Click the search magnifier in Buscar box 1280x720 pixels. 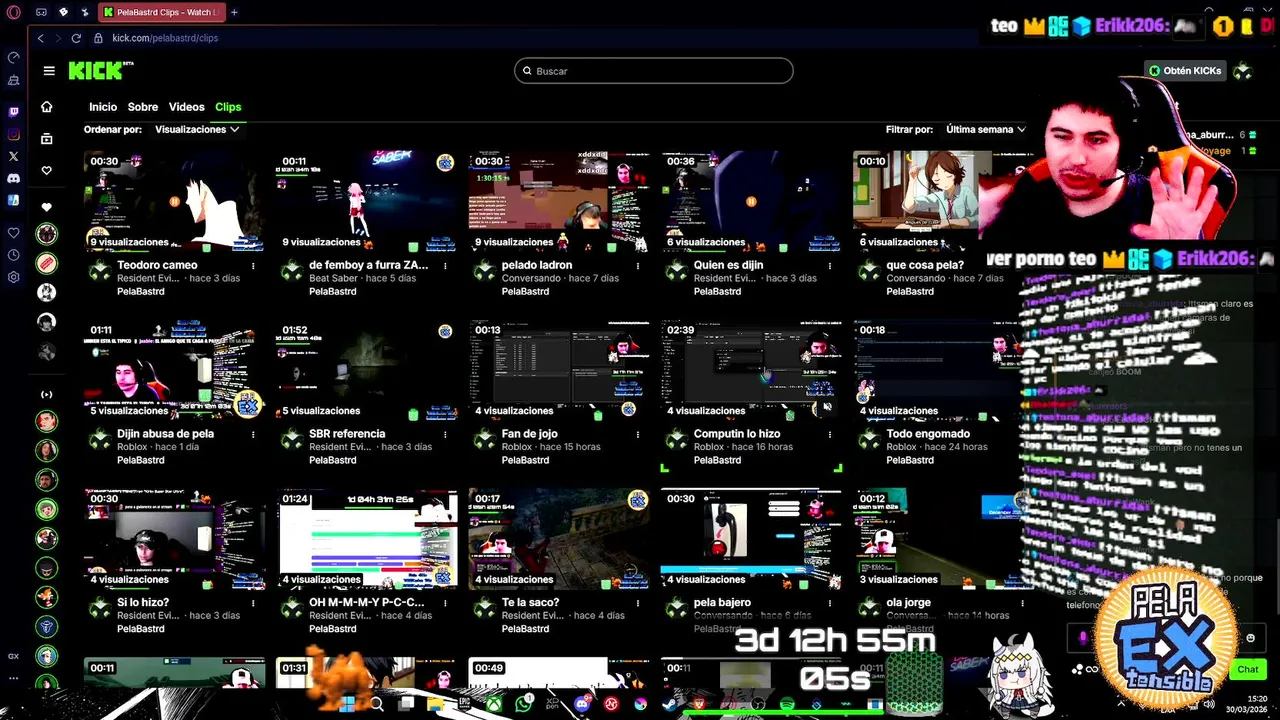[526, 71]
